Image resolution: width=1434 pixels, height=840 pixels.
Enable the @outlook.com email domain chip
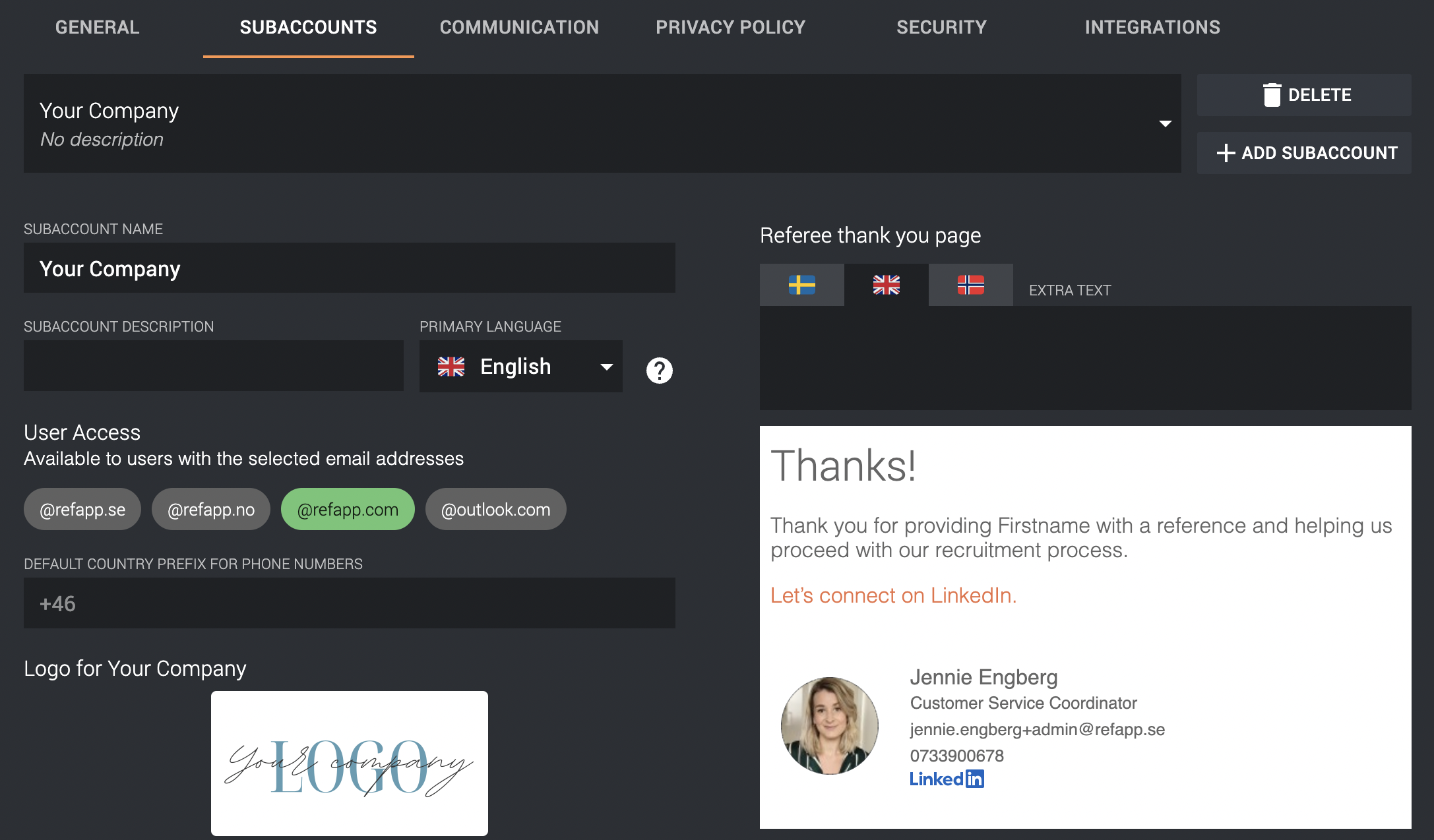click(x=495, y=509)
